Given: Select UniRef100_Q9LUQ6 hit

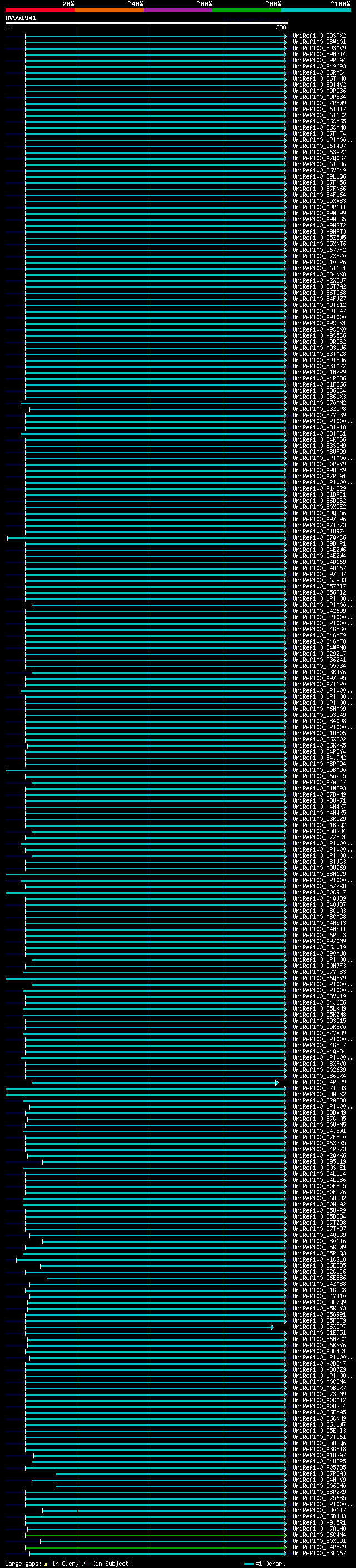Looking at the screenshot, I should 319,176.
